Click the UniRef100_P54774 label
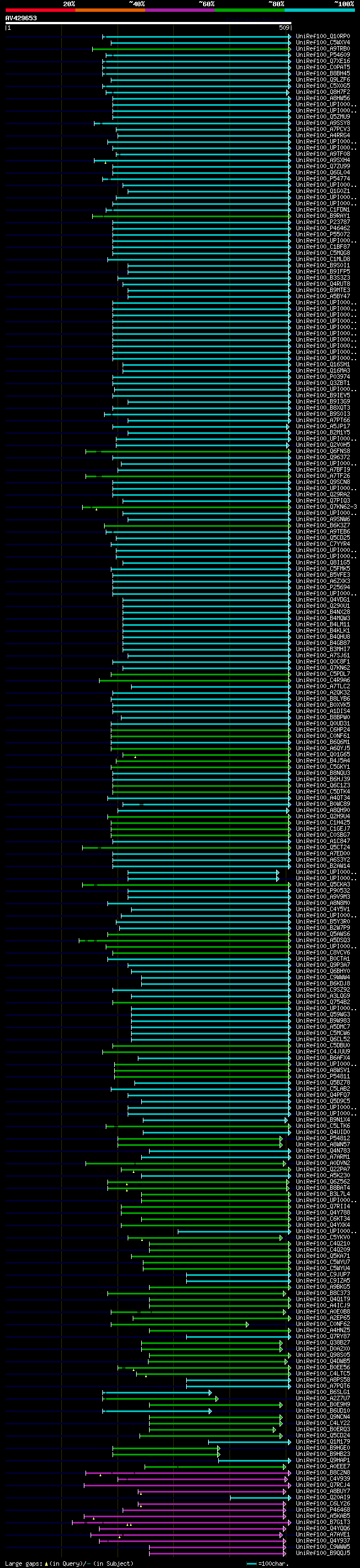The height and width of the screenshot is (1568, 360). [x=323, y=179]
